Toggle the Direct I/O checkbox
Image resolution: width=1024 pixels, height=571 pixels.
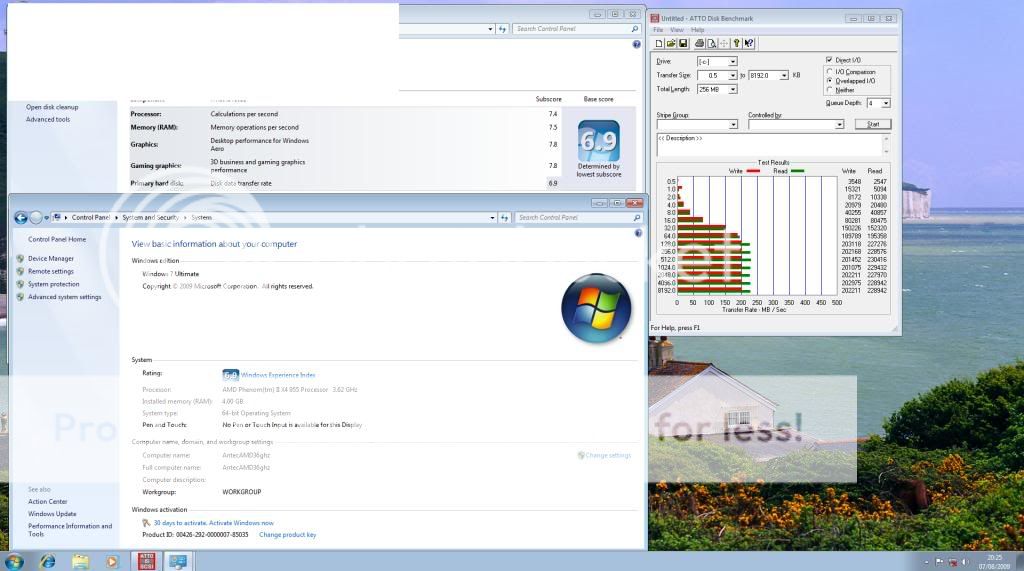829,60
